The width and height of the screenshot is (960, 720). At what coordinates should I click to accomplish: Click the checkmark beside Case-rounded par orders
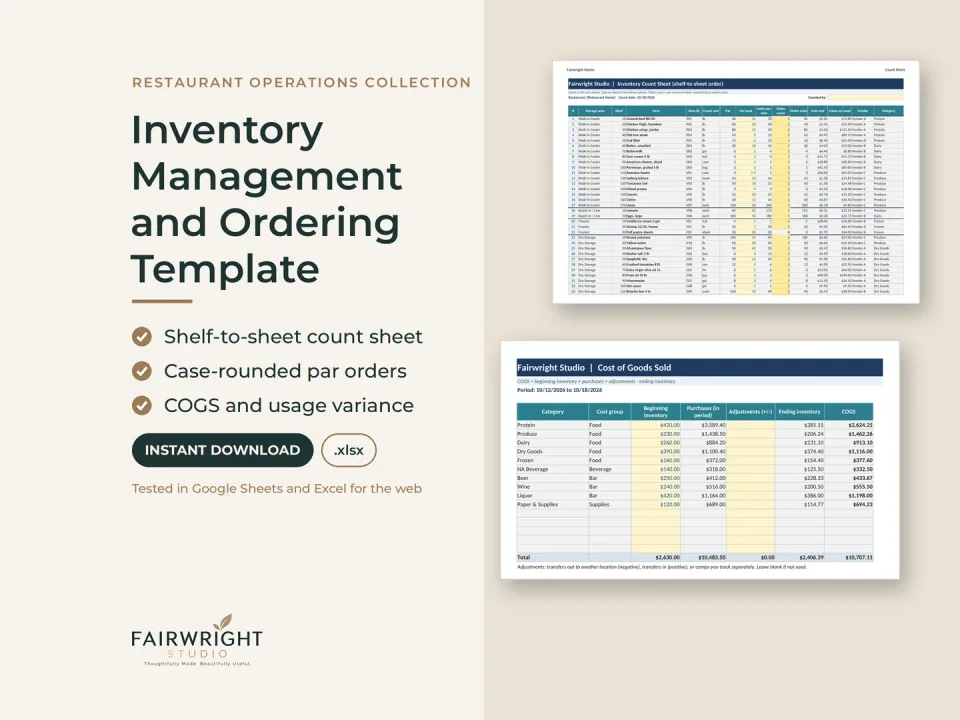coord(141,371)
